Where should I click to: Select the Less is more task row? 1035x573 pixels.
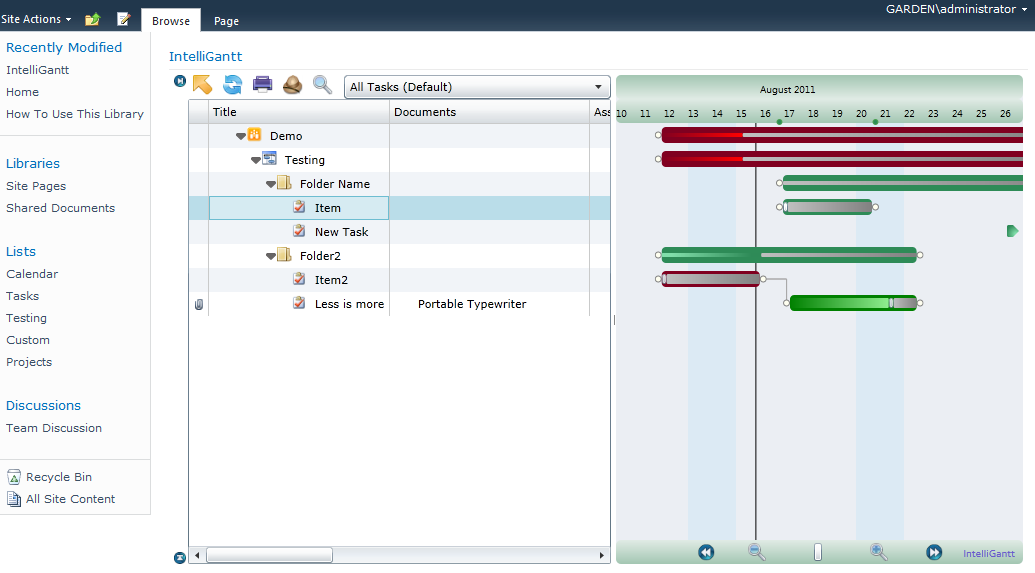(399, 304)
